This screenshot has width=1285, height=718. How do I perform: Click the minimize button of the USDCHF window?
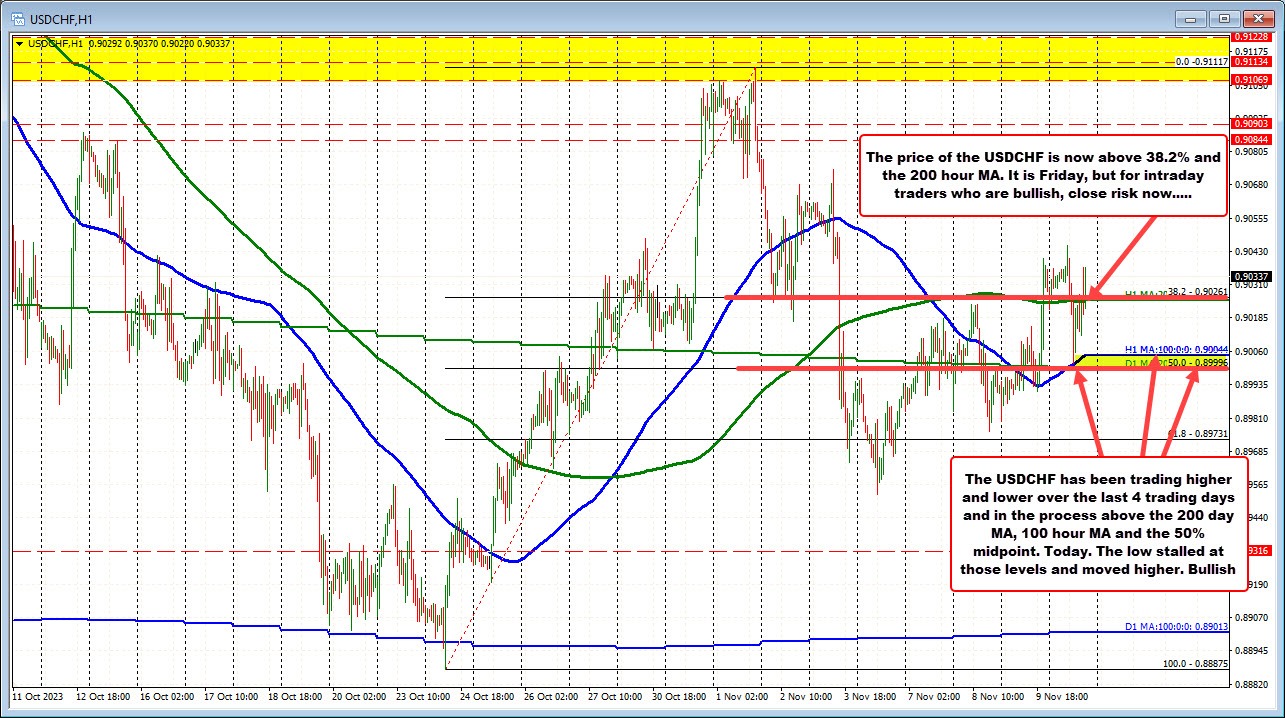click(1189, 18)
